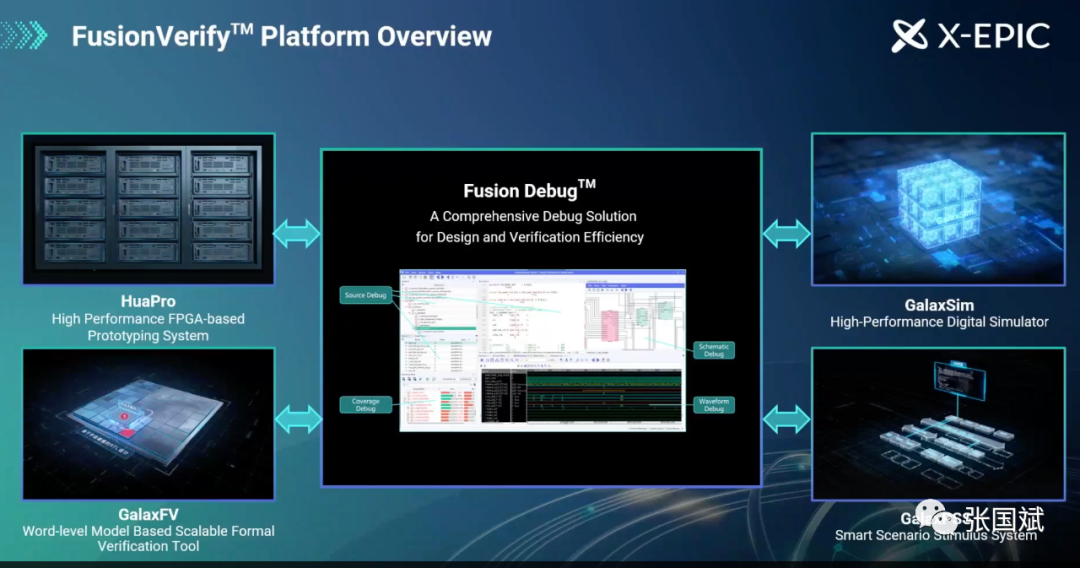Click the HuaPro product name
The height and width of the screenshot is (568, 1080).
click(148, 302)
